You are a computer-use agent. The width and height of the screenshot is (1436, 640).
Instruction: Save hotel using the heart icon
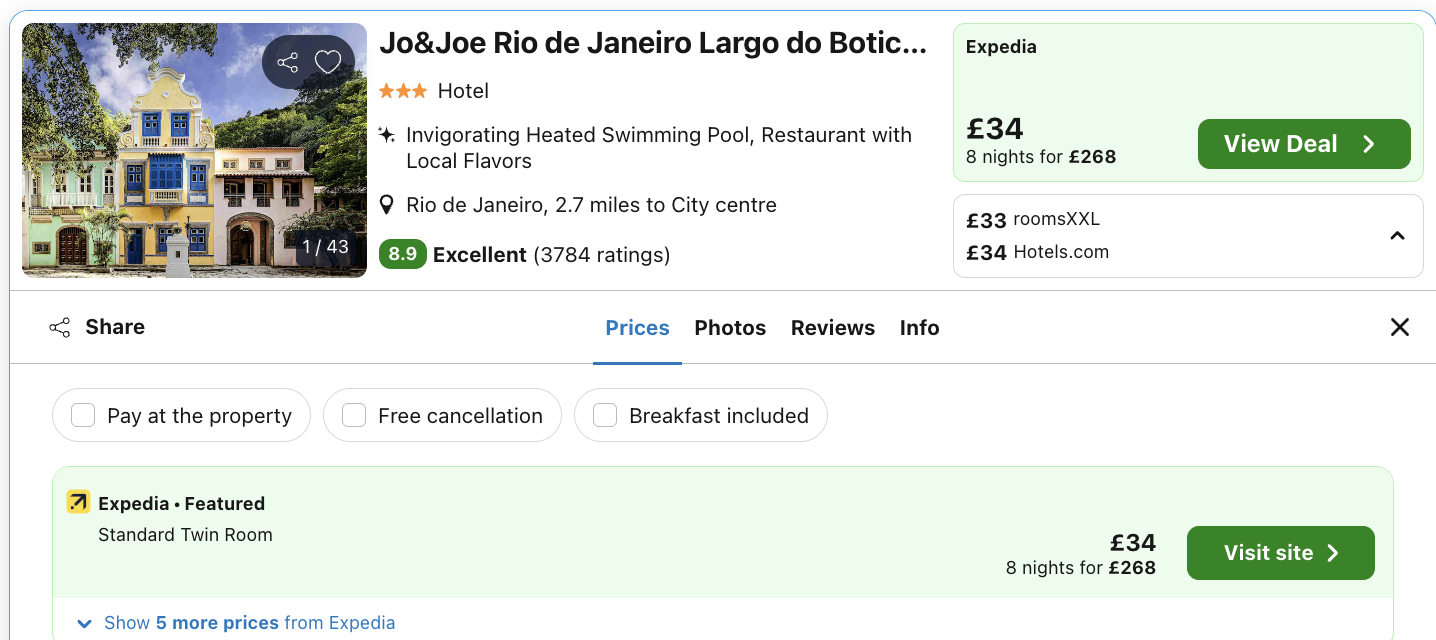(327, 62)
